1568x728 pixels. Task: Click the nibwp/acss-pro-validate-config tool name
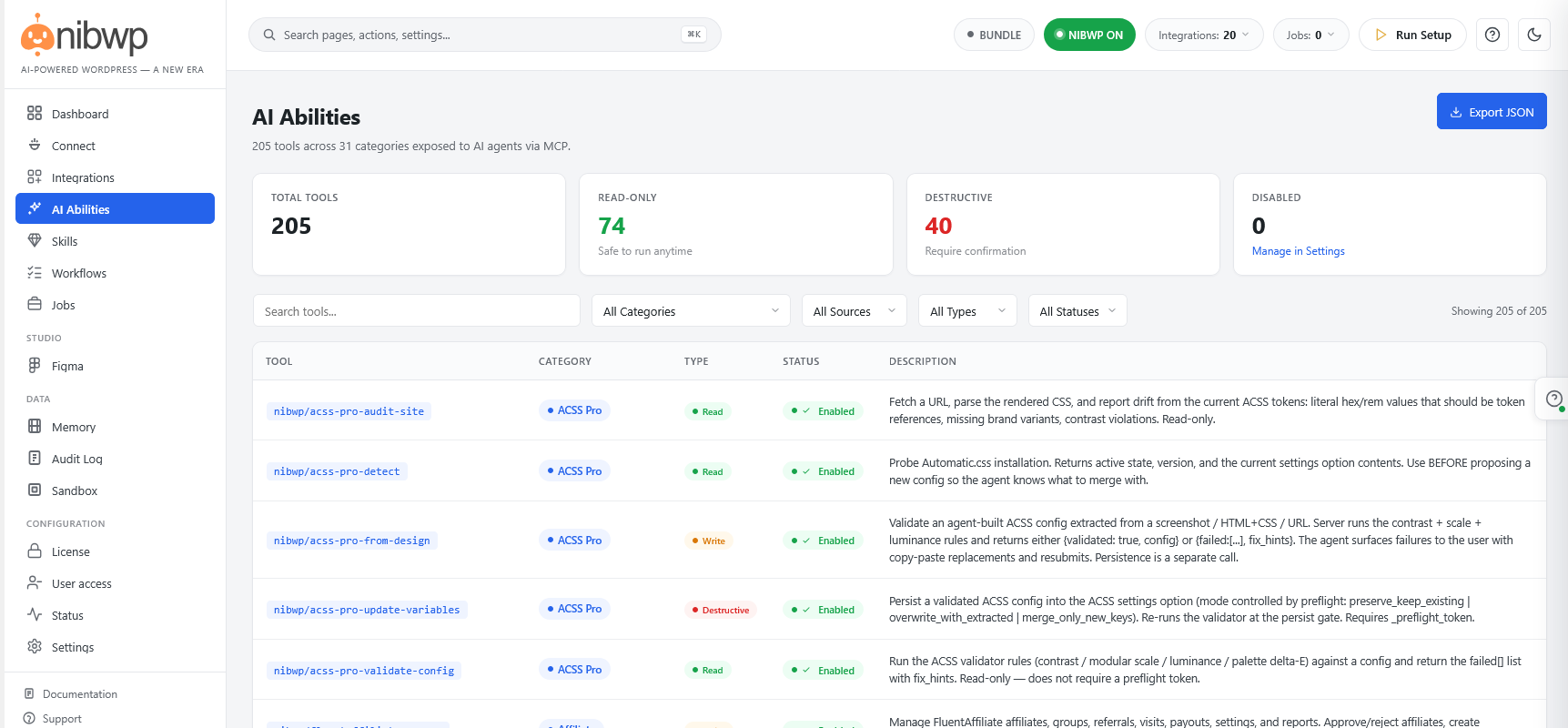(x=364, y=671)
